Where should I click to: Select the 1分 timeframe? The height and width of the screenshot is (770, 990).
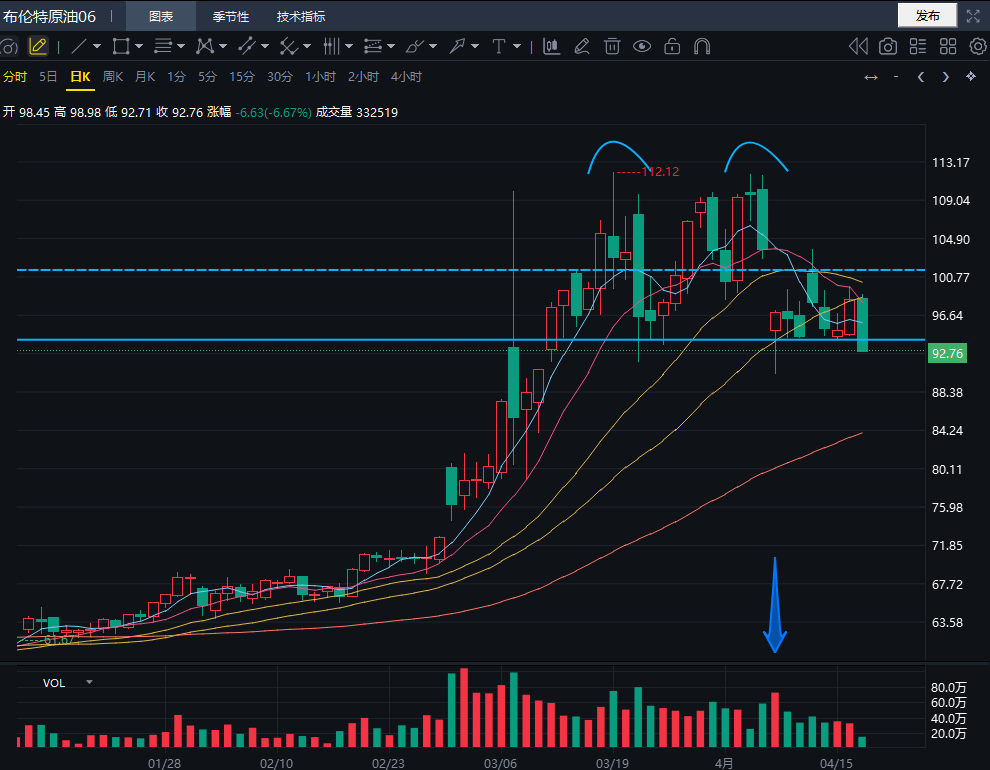(x=176, y=76)
